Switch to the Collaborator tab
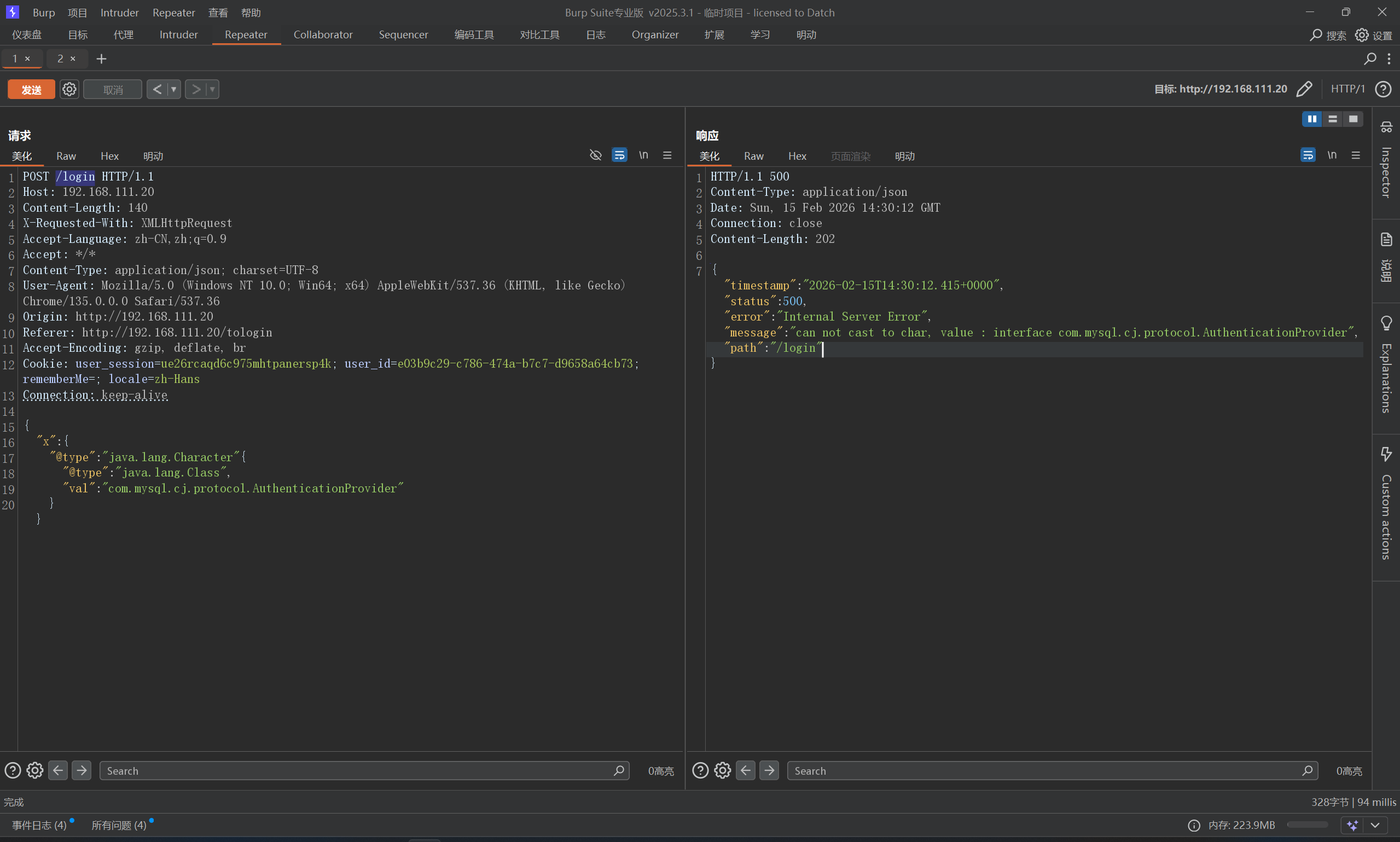 pos(323,34)
